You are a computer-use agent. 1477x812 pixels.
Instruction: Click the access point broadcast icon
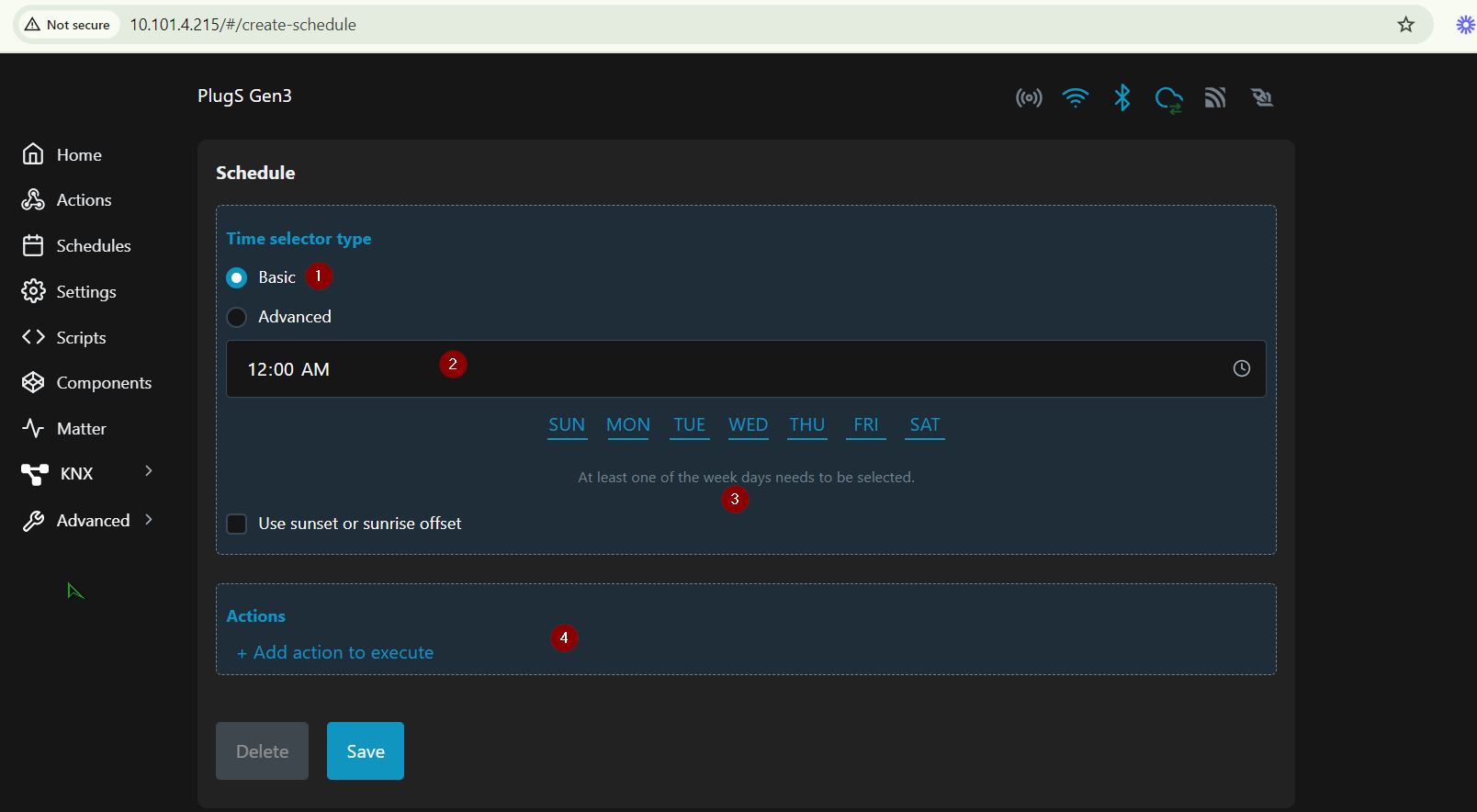pyautogui.click(x=1029, y=97)
